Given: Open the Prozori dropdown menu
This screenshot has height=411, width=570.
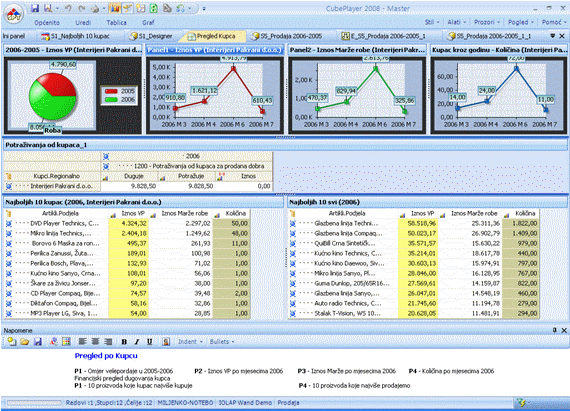Looking at the screenshot, I should click(x=487, y=22).
